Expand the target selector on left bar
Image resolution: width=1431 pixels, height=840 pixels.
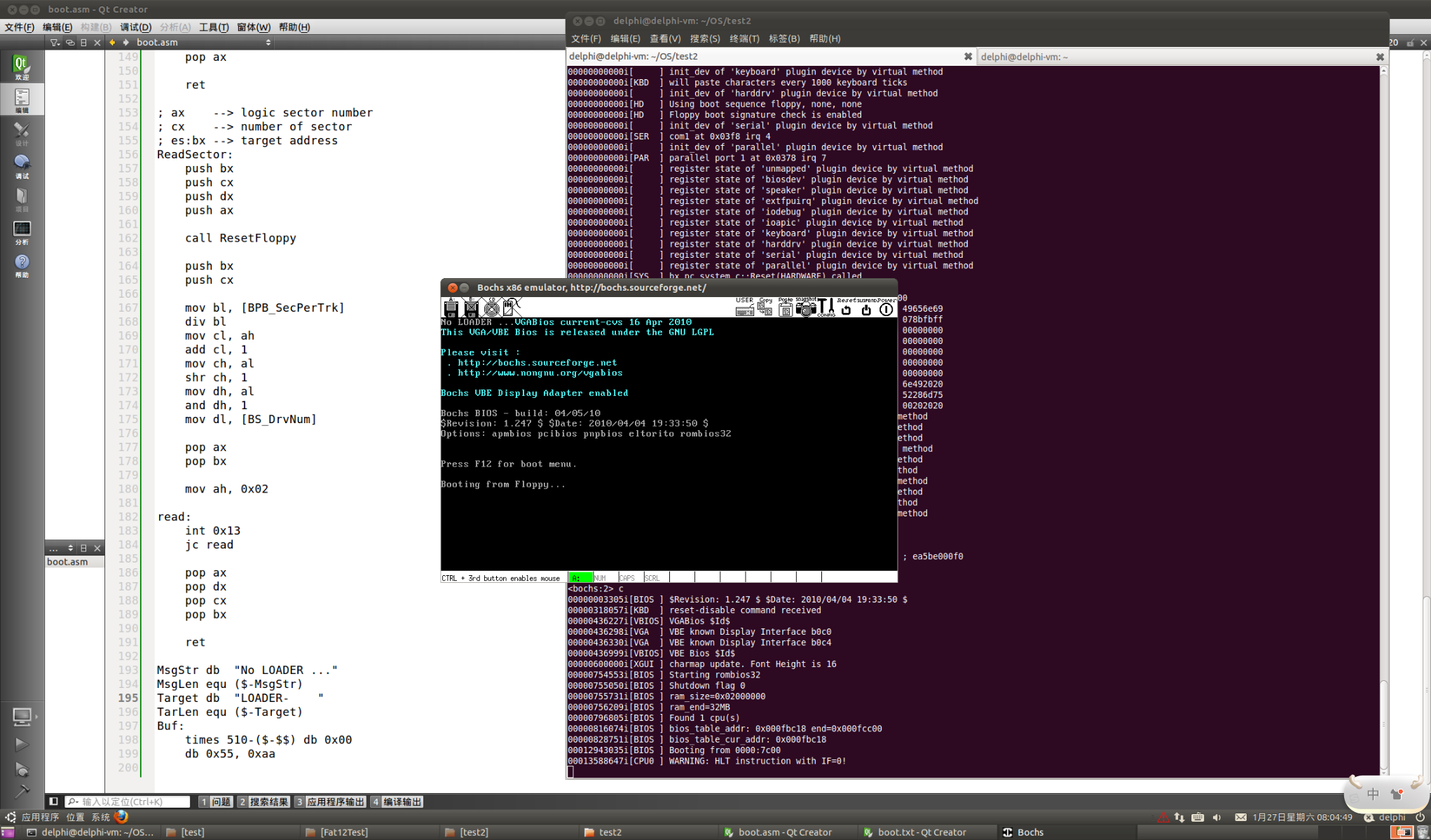(x=22, y=716)
